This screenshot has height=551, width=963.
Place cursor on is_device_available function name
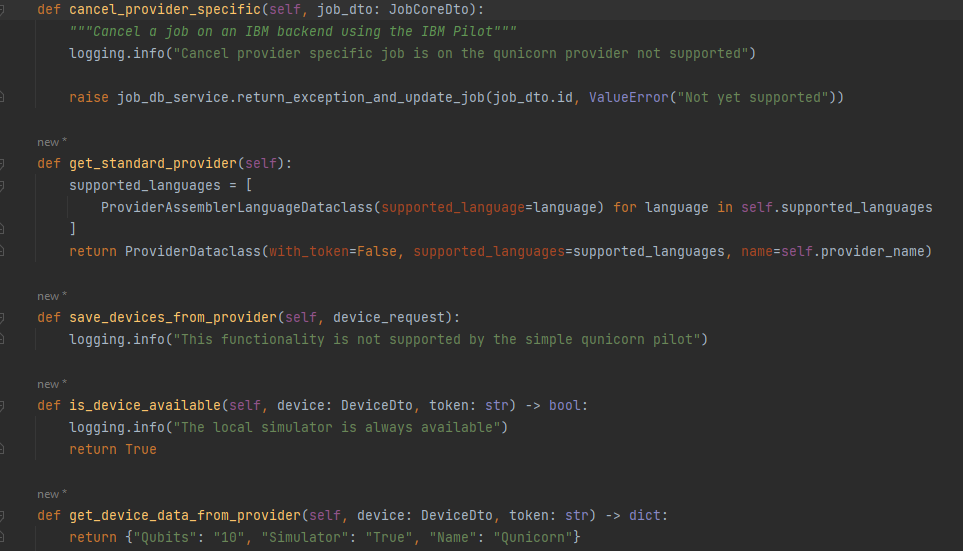(x=144, y=405)
